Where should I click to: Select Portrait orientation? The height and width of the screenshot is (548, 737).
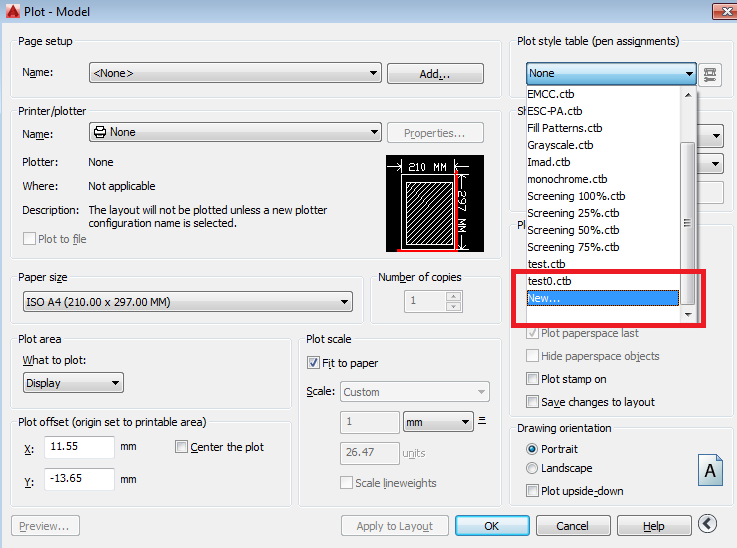coord(532,449)
